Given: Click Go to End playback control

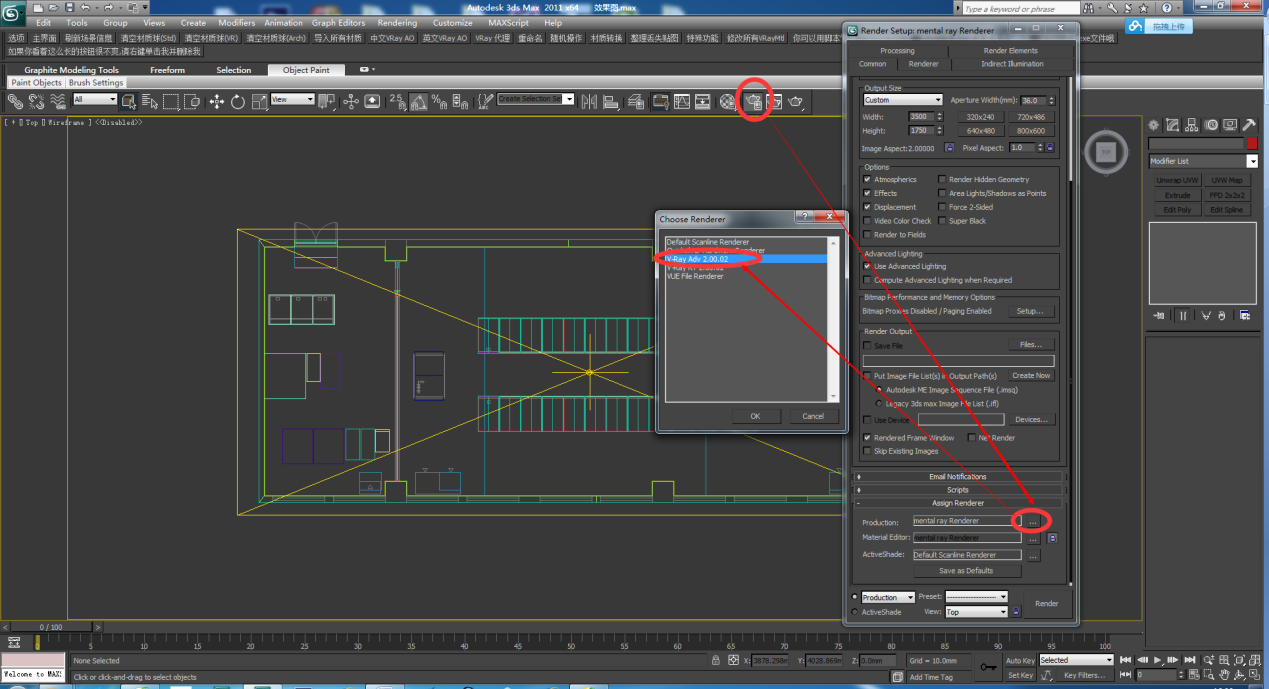Looking at the screenshot, I should [1189, 660].
